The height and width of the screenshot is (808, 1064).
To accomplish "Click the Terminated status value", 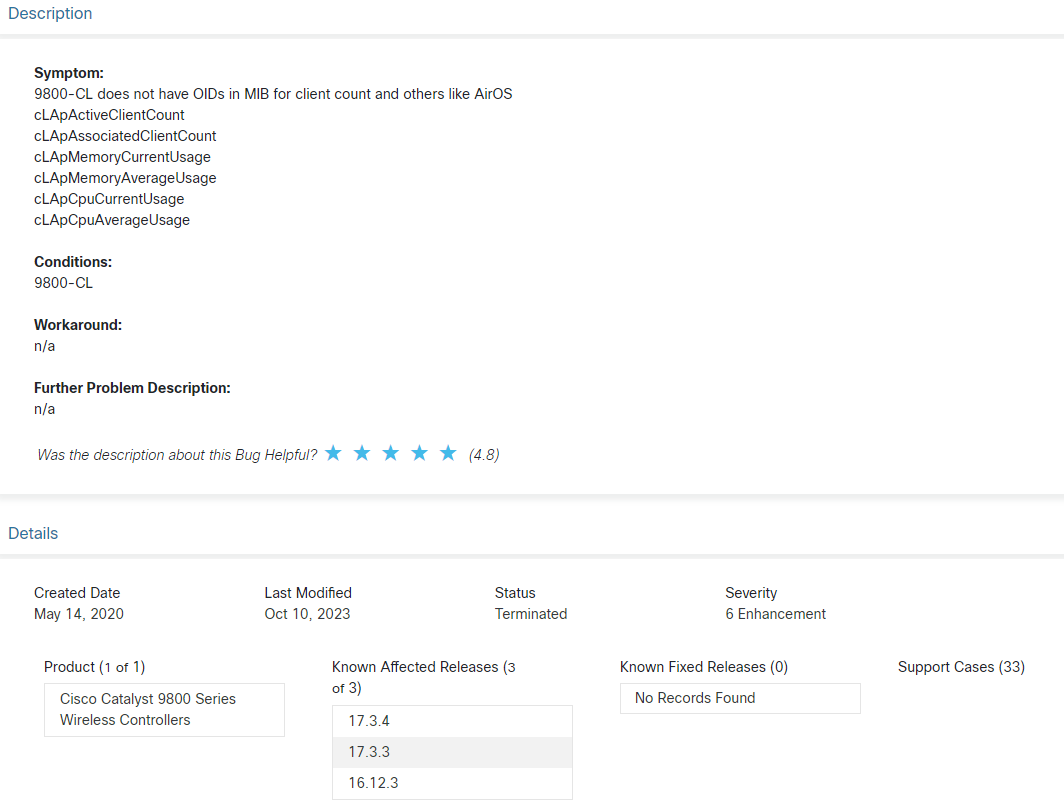I will point(531,614).
